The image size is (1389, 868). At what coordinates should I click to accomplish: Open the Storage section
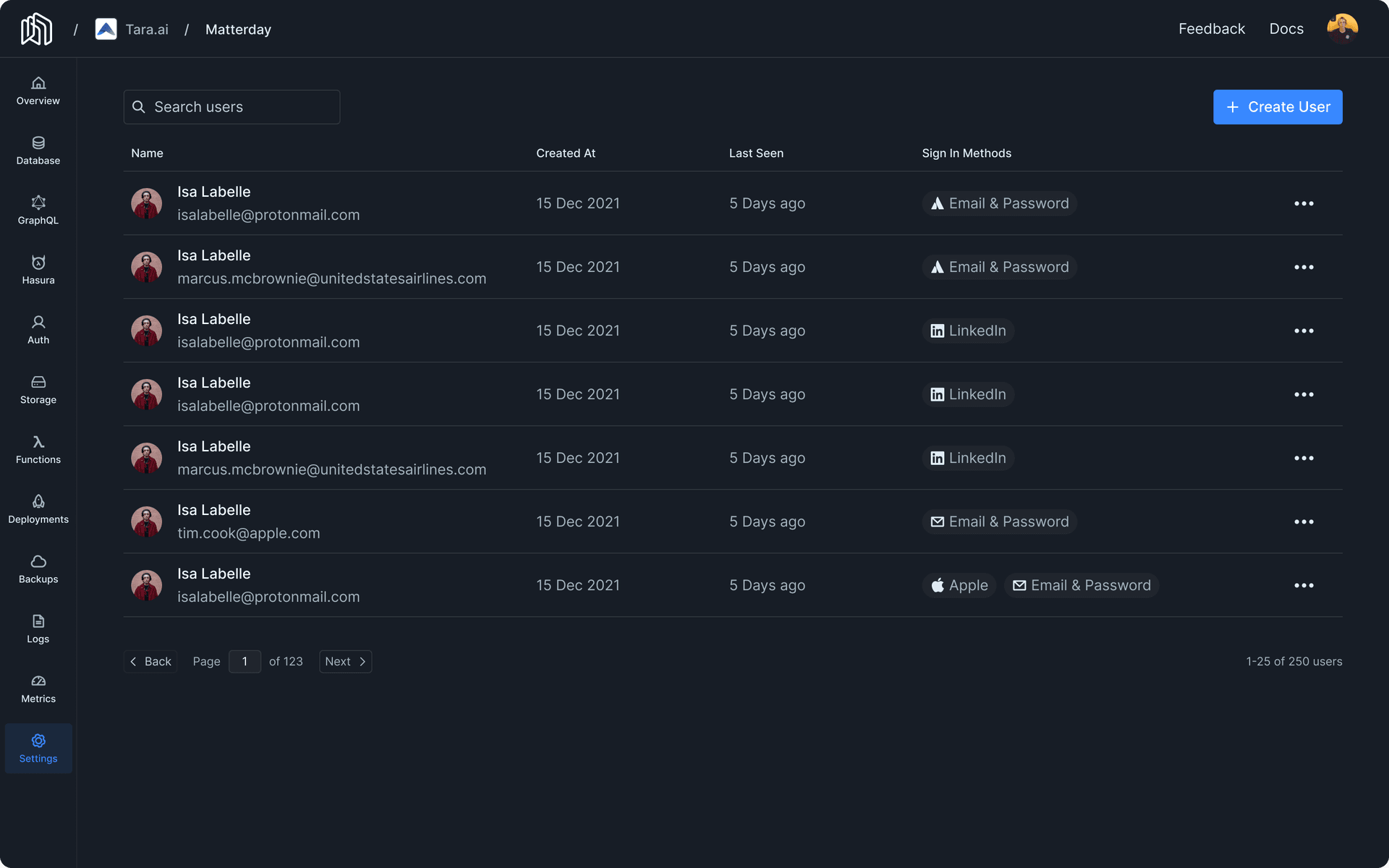(38, 391)
